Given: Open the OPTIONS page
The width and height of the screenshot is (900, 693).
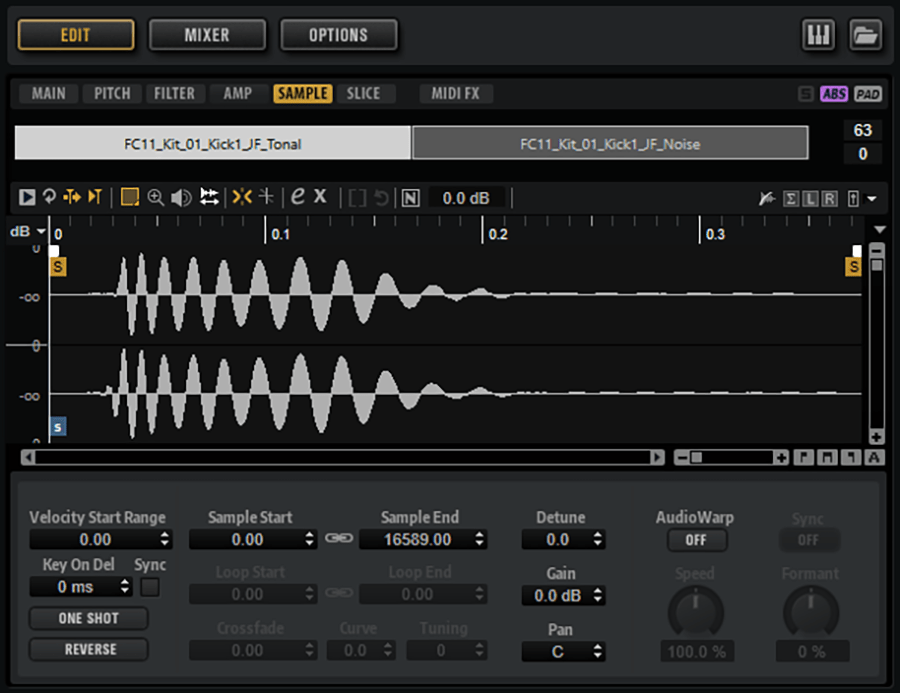Looking at the screenshot, I should (339, 35).
